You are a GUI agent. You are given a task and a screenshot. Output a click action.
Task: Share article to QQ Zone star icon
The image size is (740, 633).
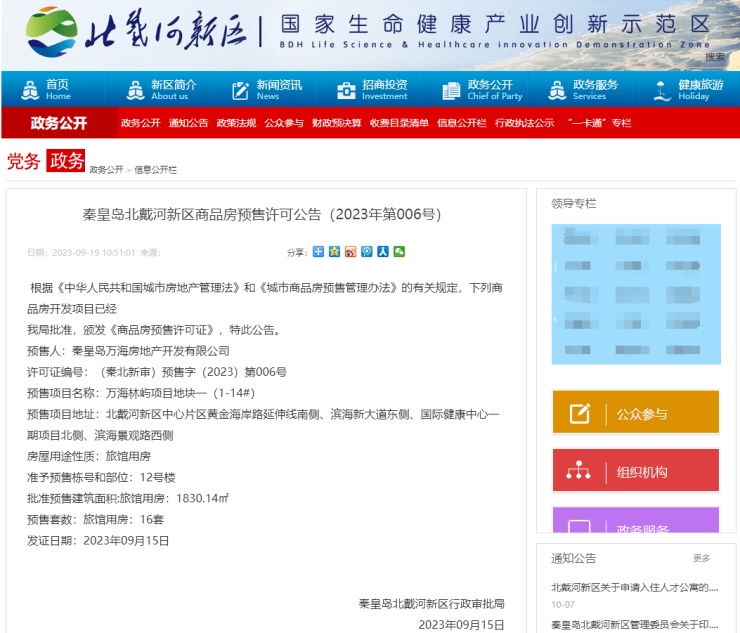(335, 252)
